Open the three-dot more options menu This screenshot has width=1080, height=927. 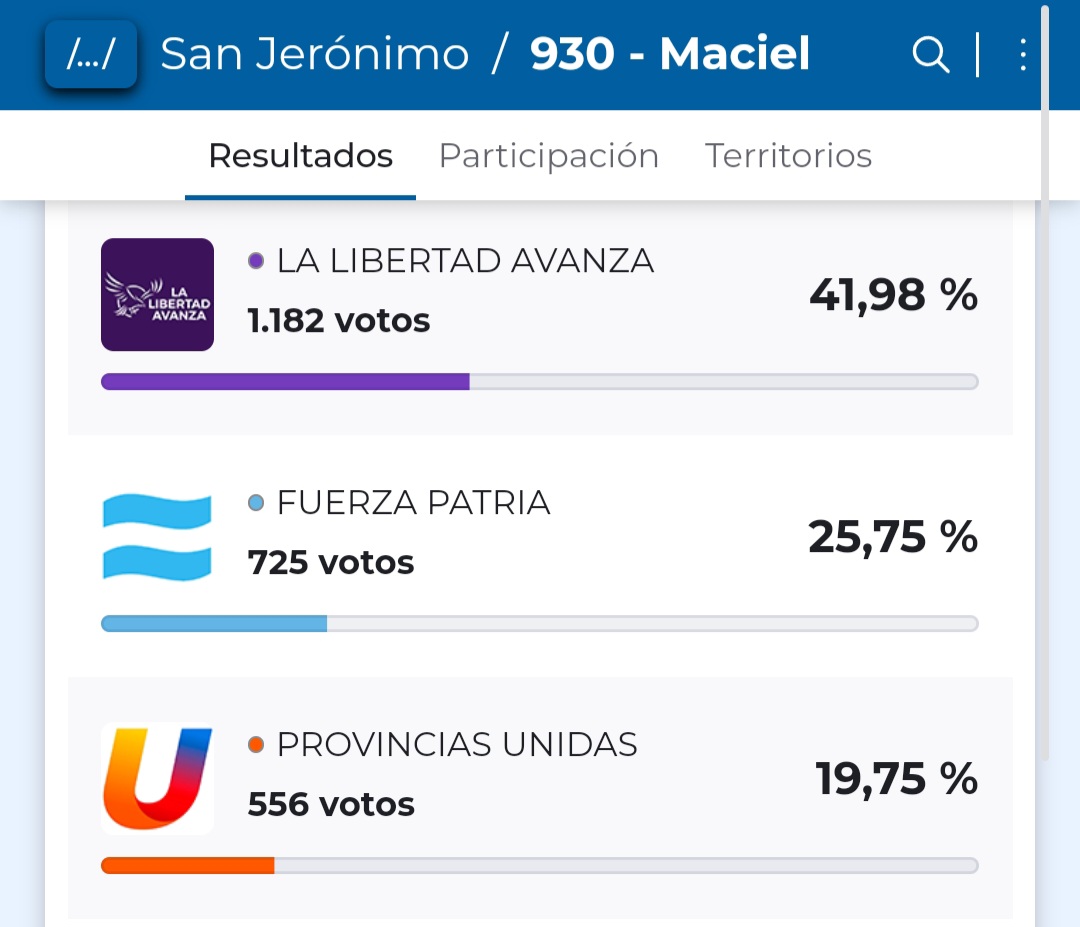pos(1022,55)
